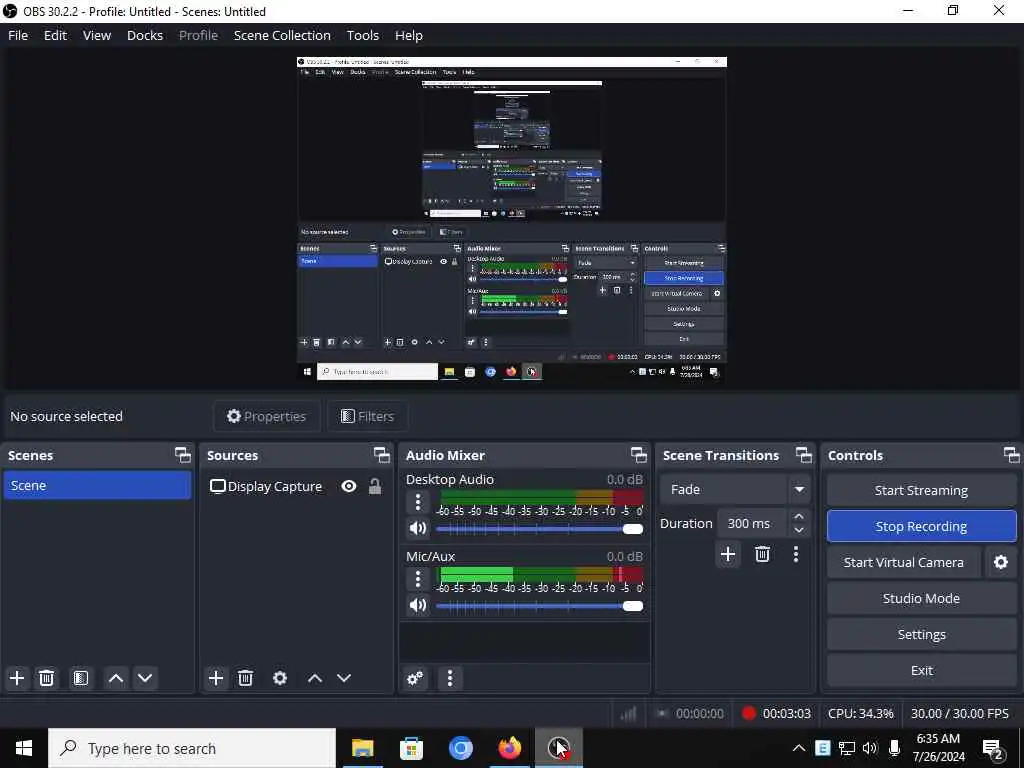The image size is (1024, 768).
Task: Click Windows search box on taskbar
Action: click(192, 748)
